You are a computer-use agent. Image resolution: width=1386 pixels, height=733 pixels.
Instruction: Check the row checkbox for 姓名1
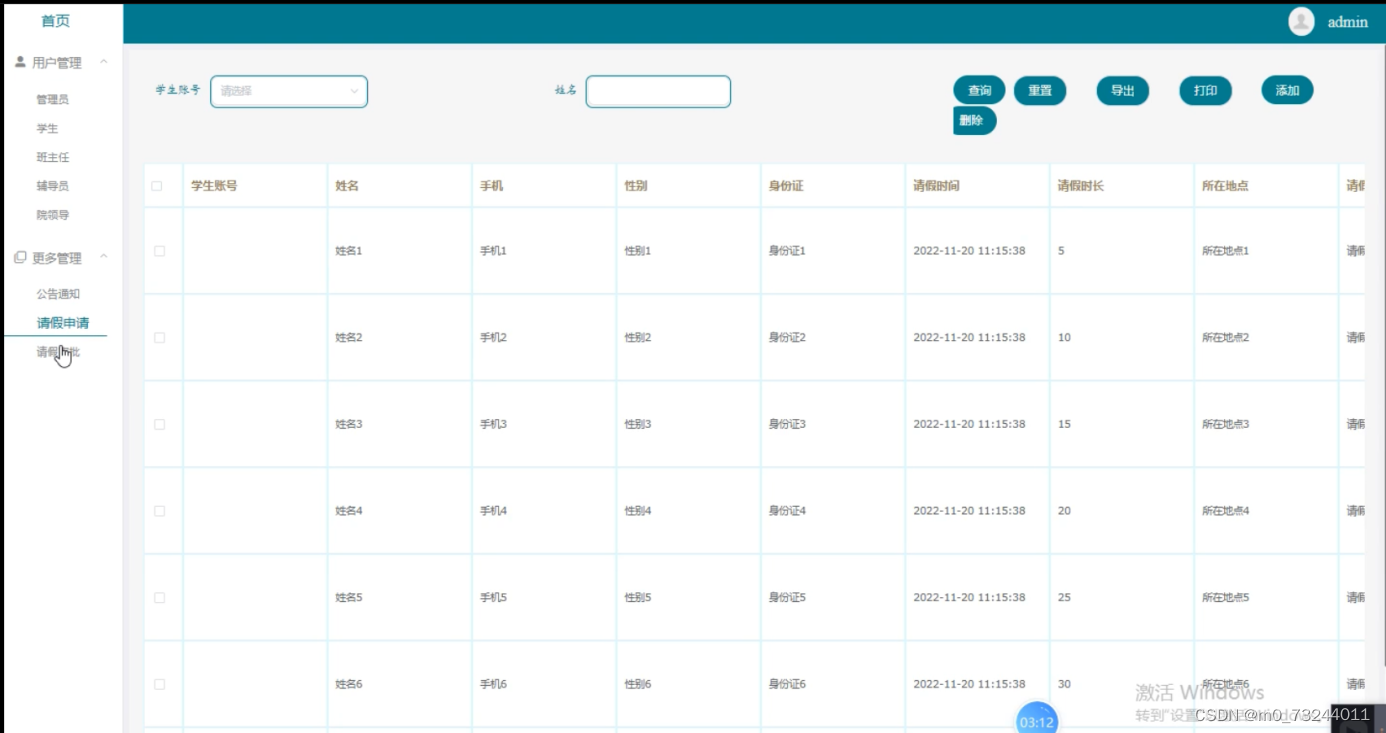[x=159, y=251]
